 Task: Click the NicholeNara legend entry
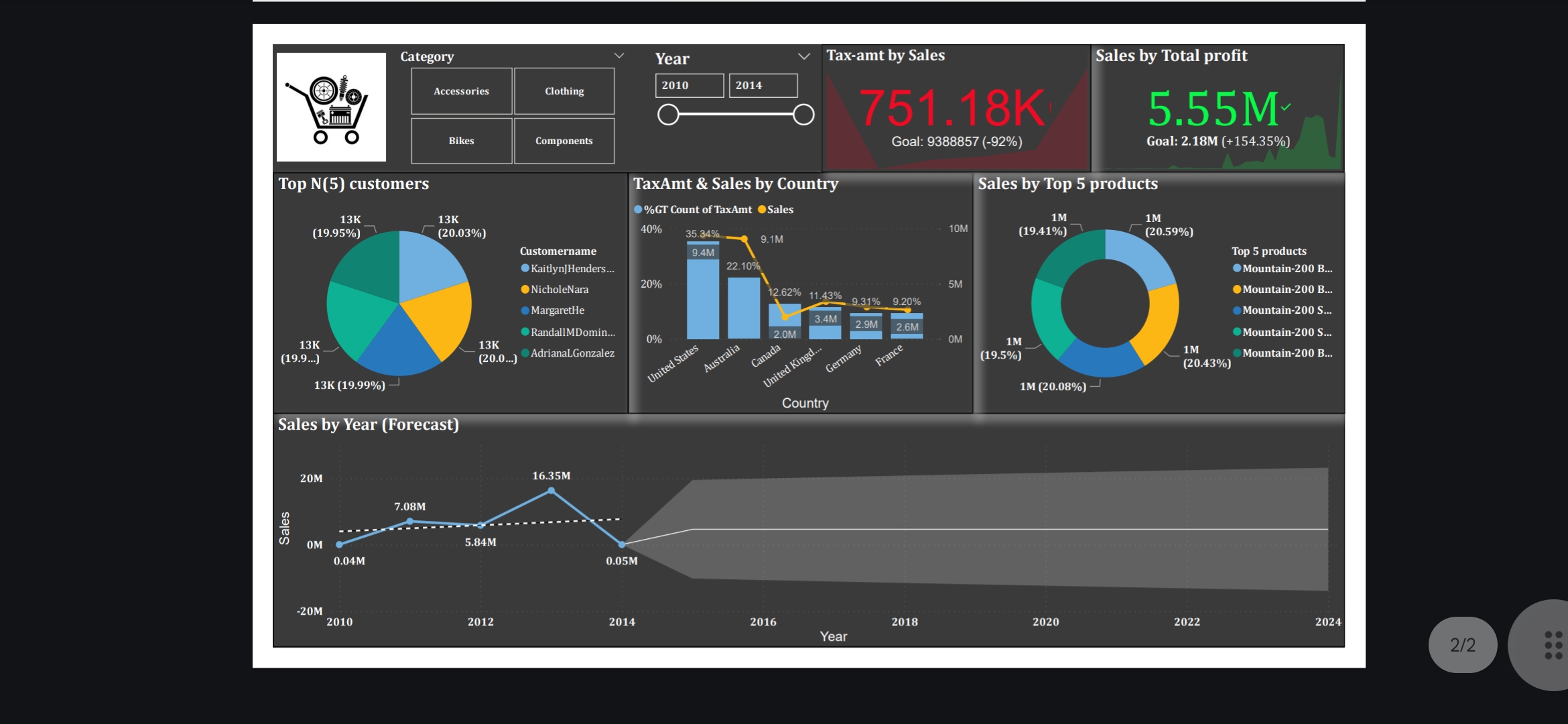[559, 290]
